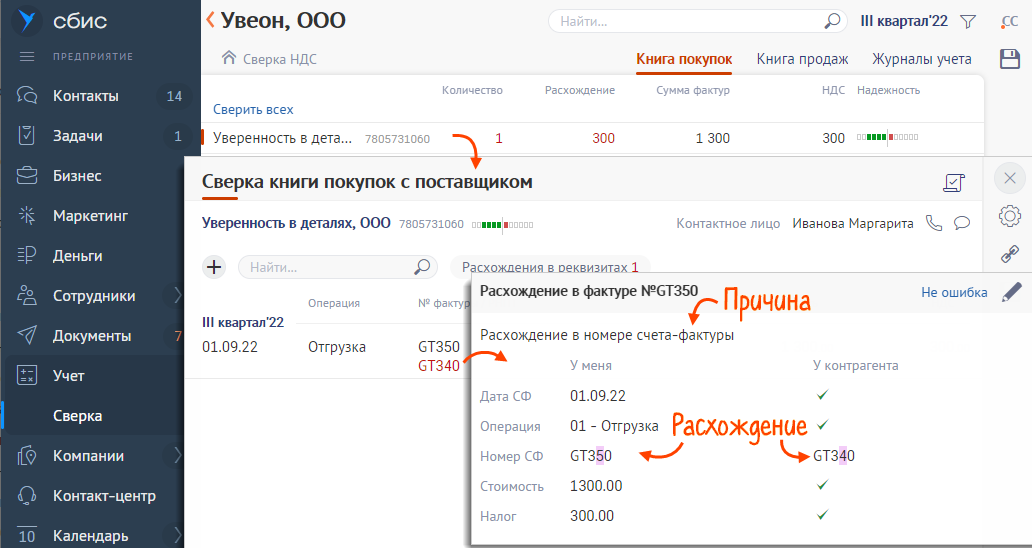Open the III квартал'22 period selector
Image resolution: width=1032 pixels, height=548 pixels.
904,21
